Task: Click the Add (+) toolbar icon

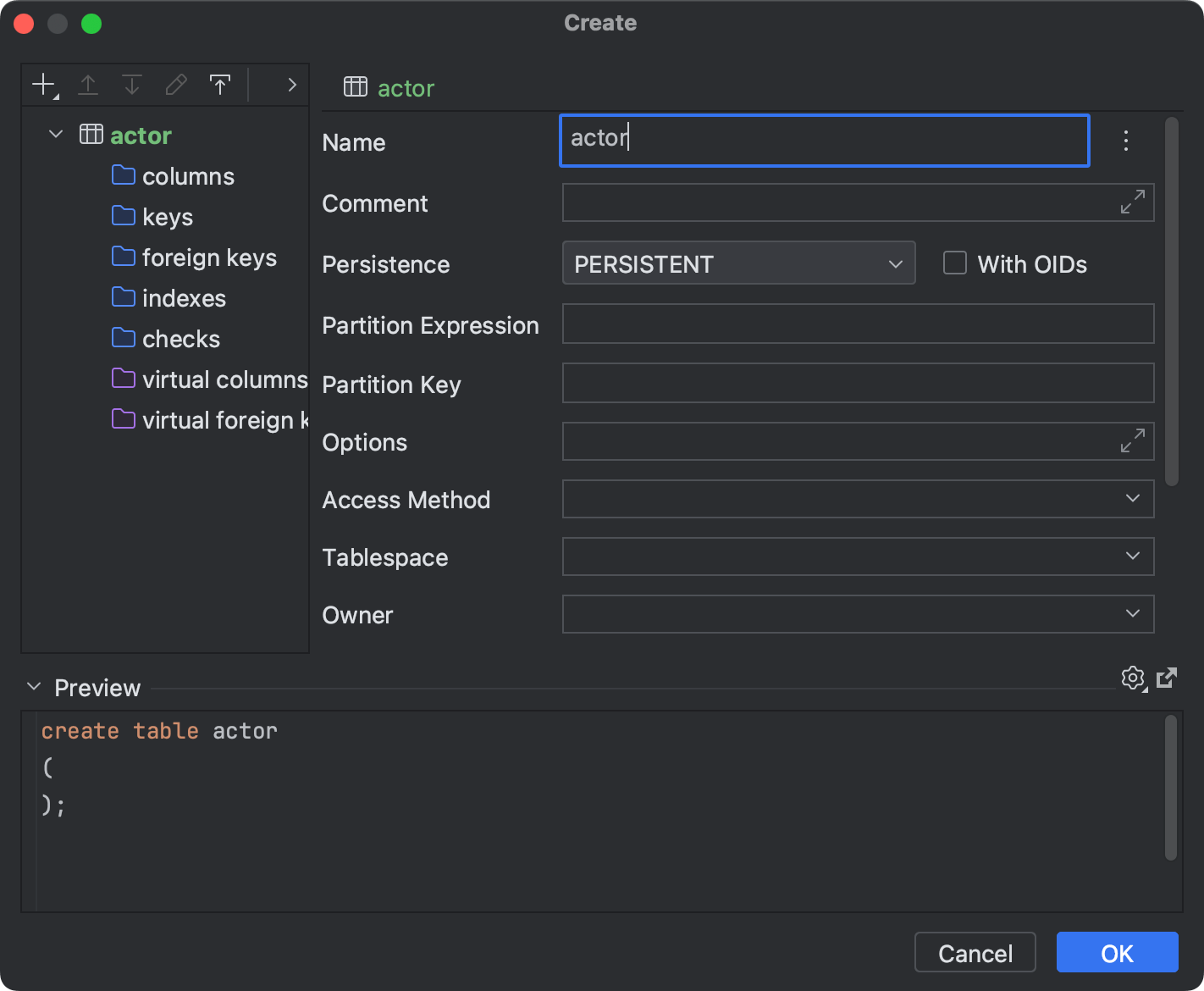Action: [x=42, y=84]
